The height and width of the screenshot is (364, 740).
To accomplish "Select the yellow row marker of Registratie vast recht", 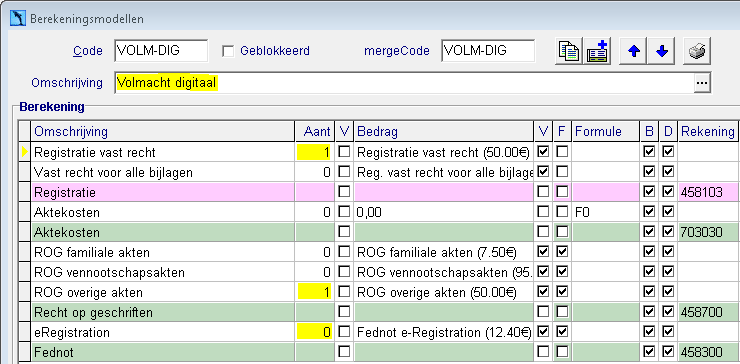I will pyautogui.click(x=25, y=152).
